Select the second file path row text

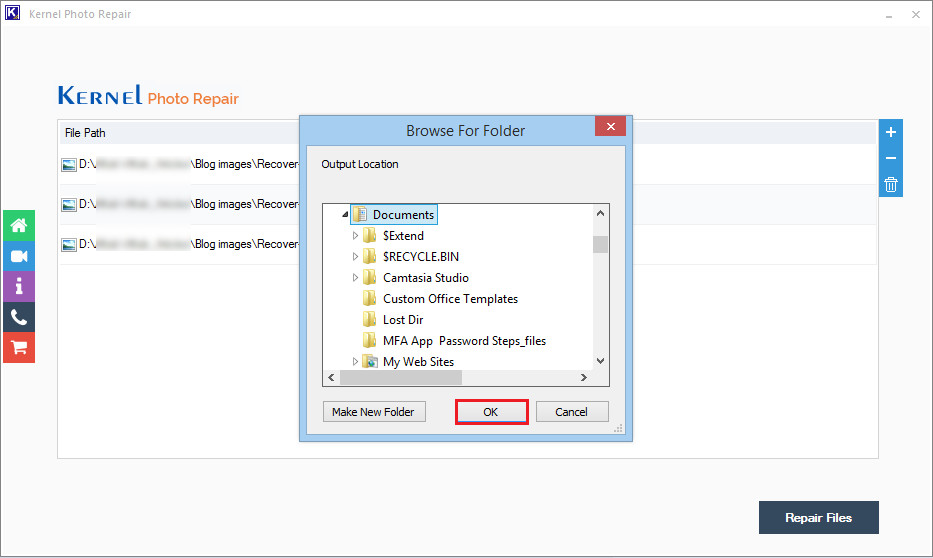pyautogui.click(x=189, y=204)
